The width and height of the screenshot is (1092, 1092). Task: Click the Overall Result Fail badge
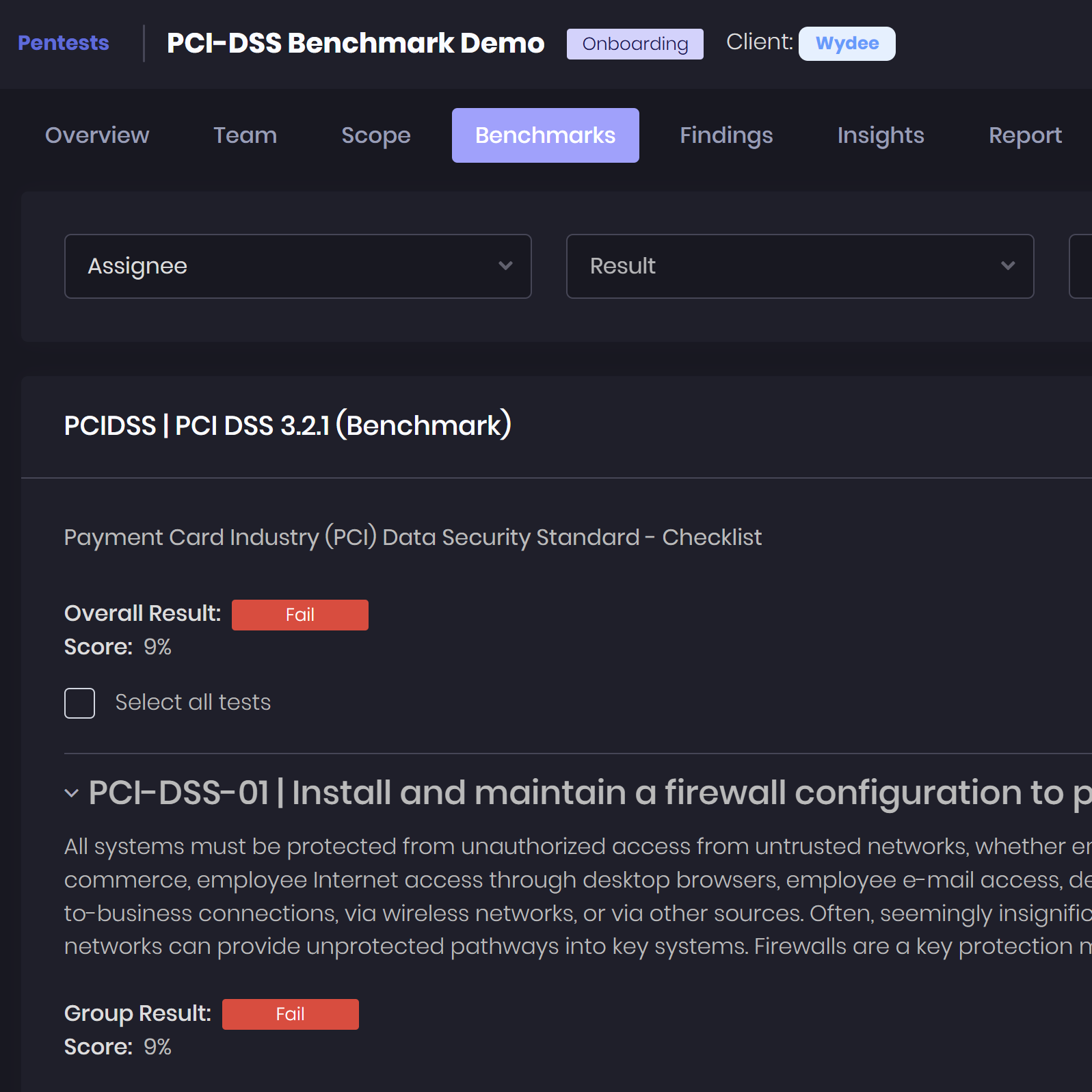[x=300, y=615]
